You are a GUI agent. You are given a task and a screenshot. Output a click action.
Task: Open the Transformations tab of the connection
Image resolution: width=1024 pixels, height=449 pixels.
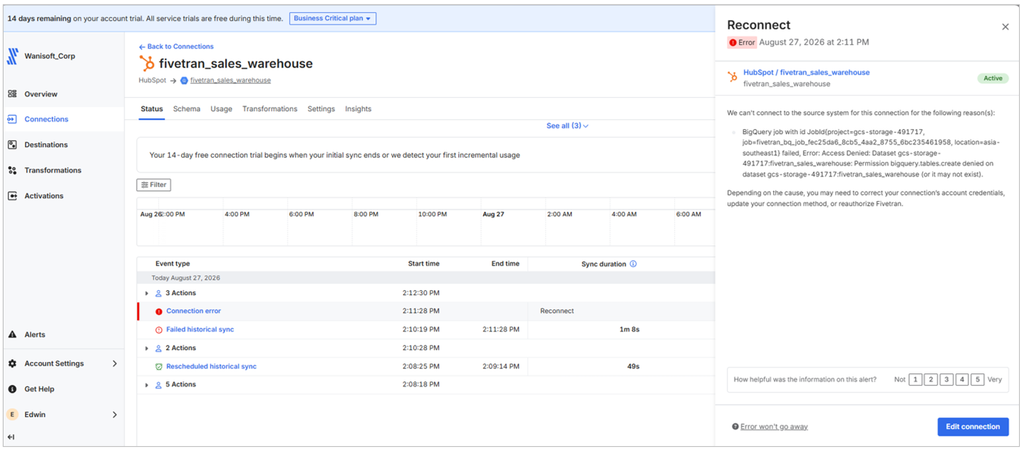click(x=270, y=109)
